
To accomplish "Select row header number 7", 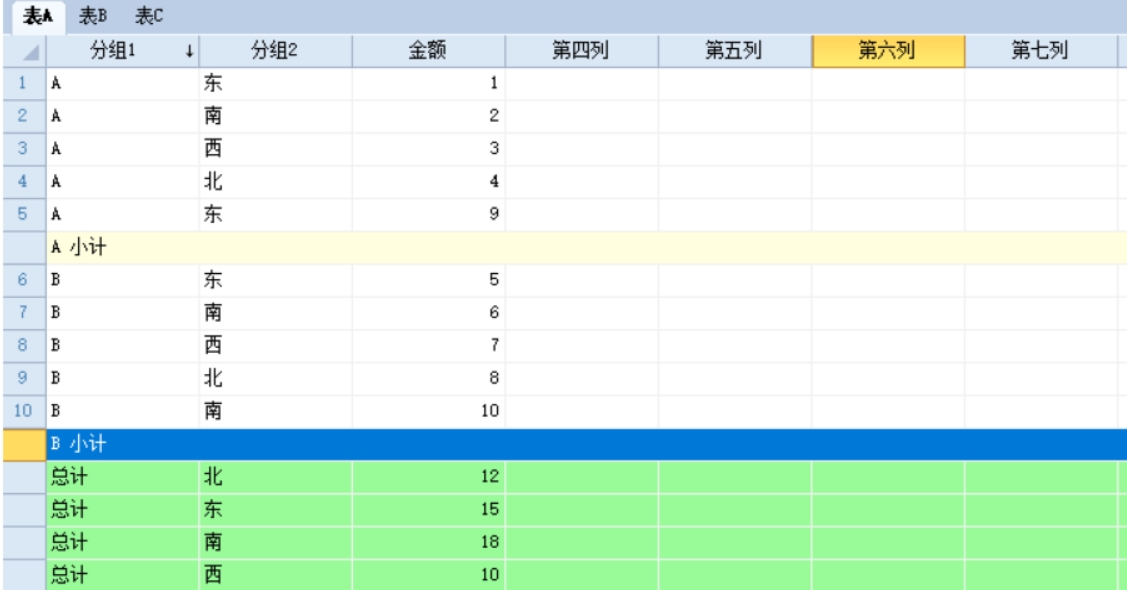I will click(x=24, y=313).
